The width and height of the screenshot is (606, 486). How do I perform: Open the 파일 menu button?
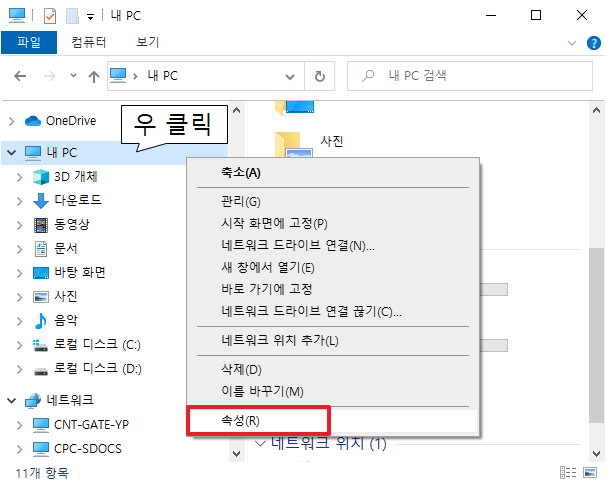point(28,43)
